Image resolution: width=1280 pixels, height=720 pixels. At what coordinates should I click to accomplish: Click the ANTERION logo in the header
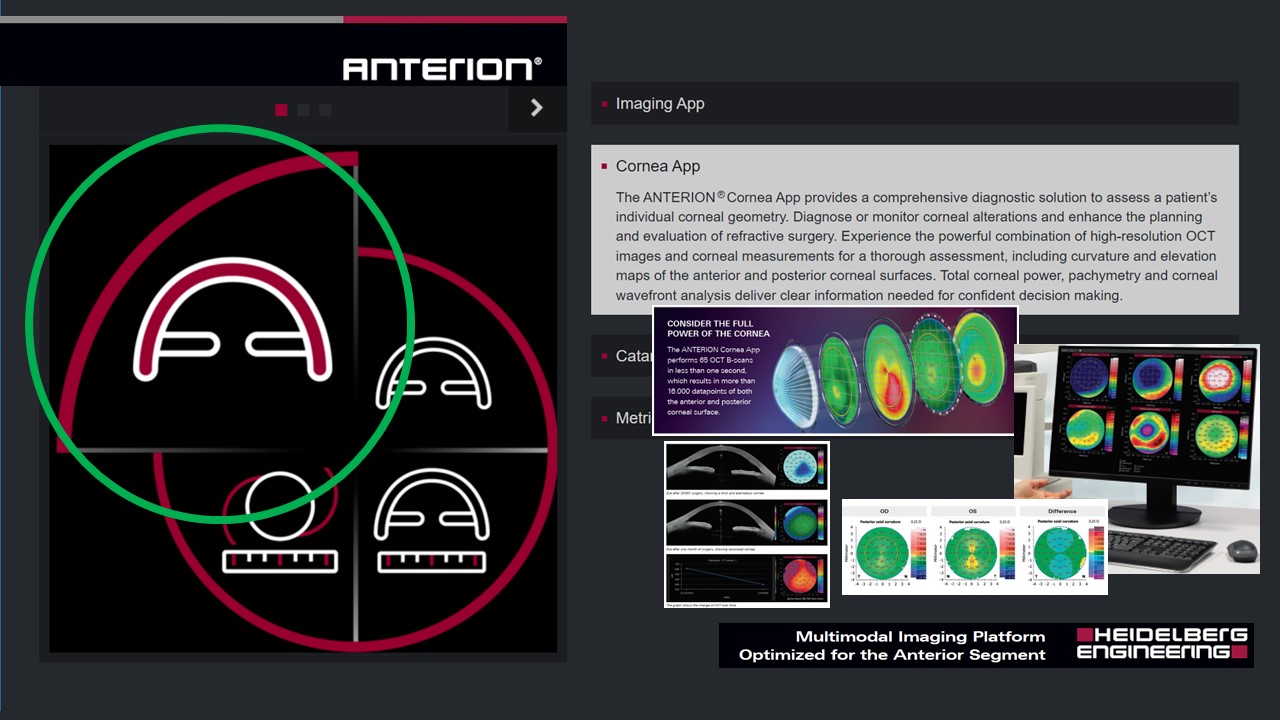442,68
